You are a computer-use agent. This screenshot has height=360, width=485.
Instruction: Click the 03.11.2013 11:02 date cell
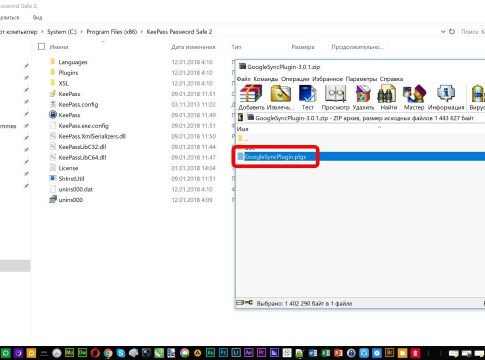pyautogui.click(x=193, y=104)
